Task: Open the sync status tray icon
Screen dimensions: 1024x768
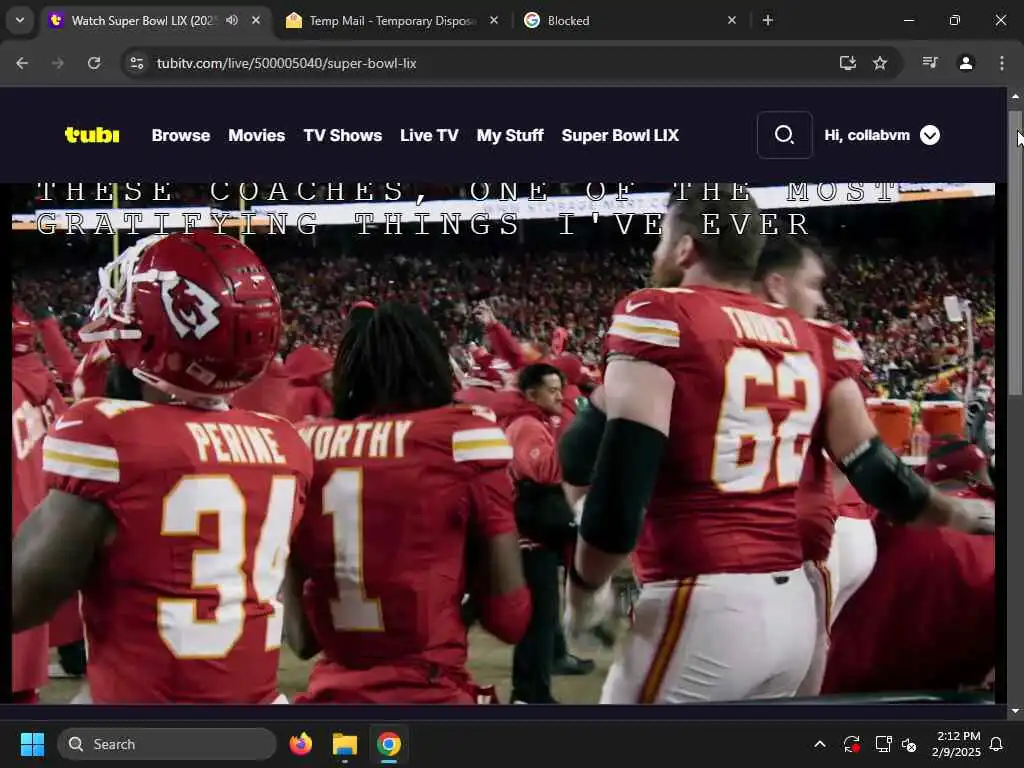Action: pyautogui.click(x=852, y=744)
